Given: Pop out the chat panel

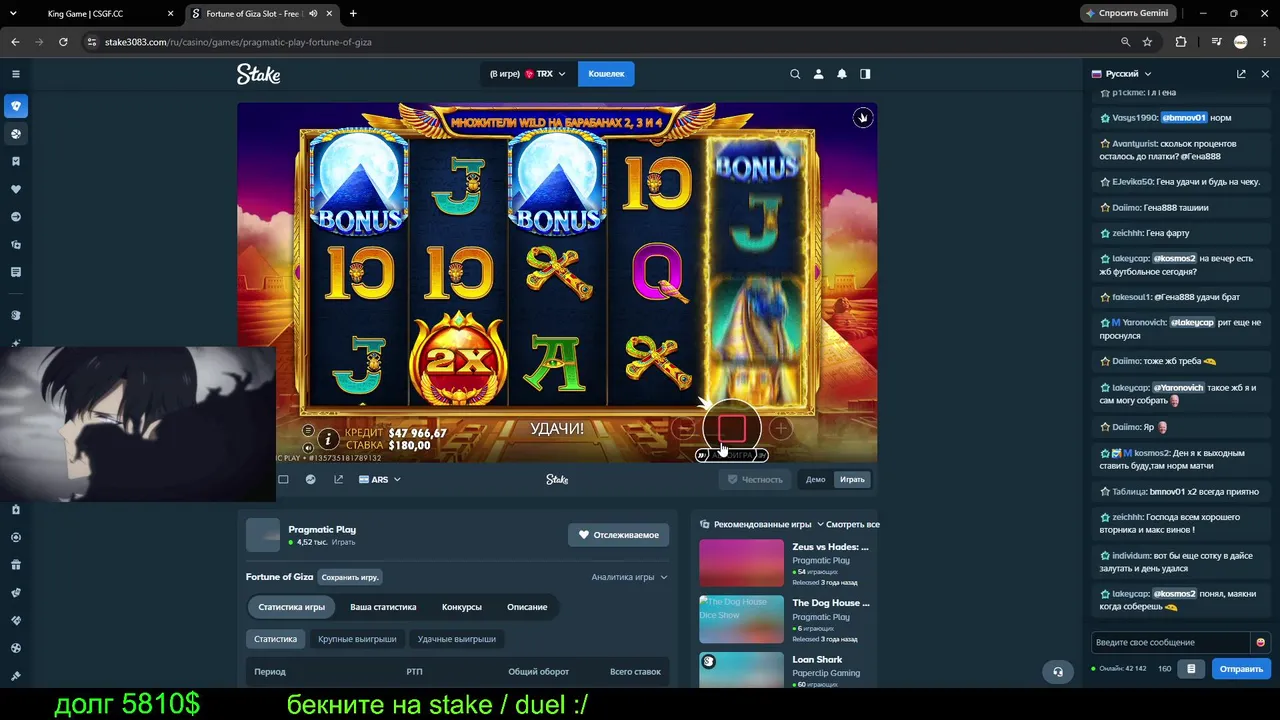Looking at the screenshot, I should (x=1241, y=74).
